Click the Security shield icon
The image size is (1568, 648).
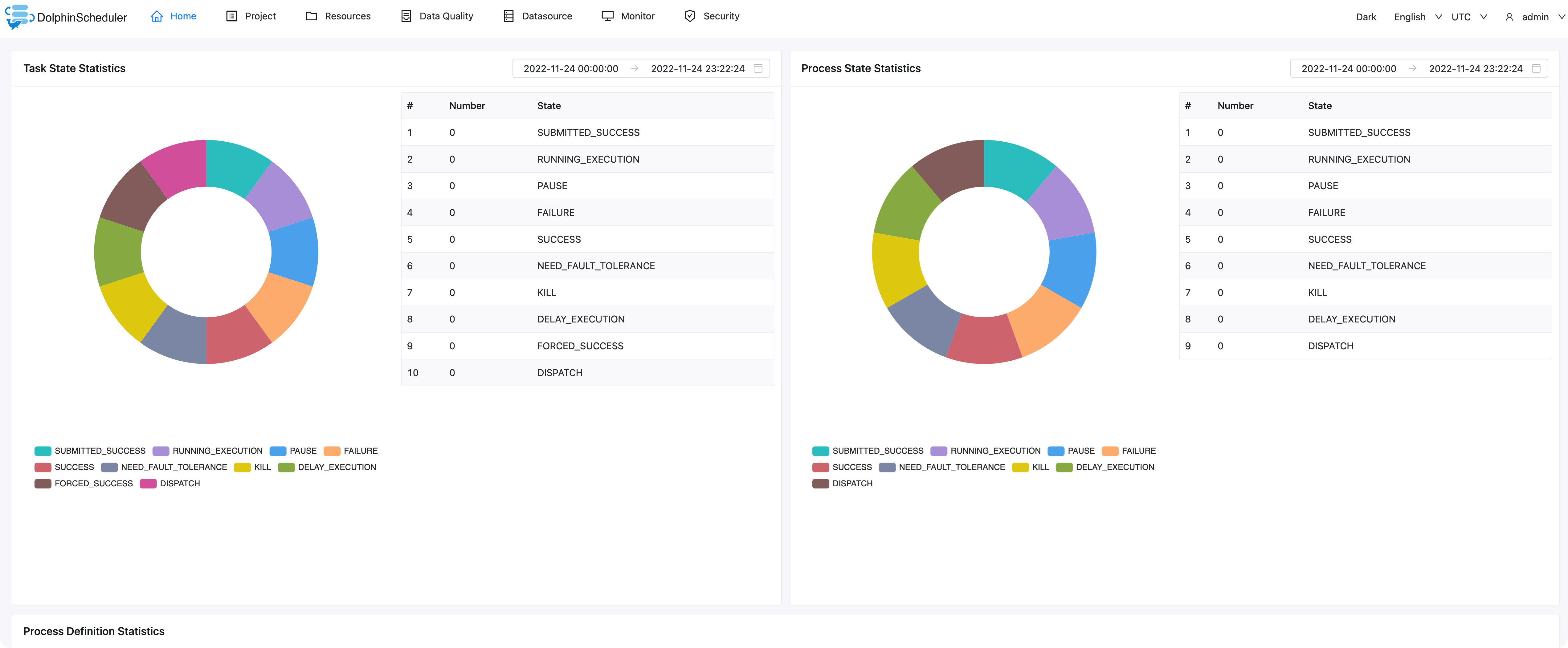tap(690, 16)
